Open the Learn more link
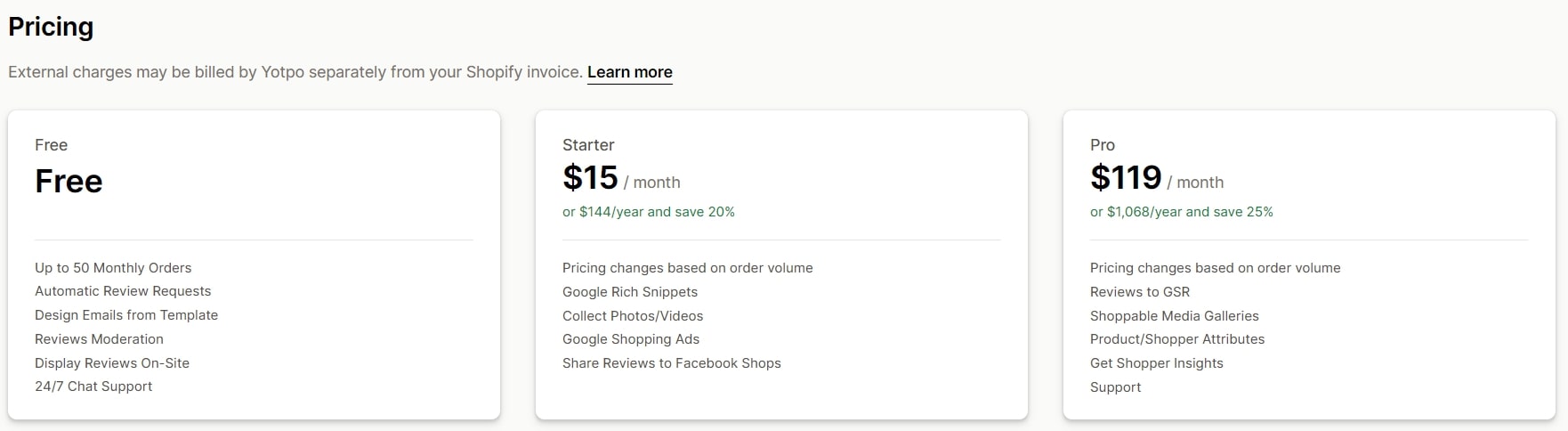The height and width of the screenshot is (431, 1568). pyautogui.click(x=629, y=72)
